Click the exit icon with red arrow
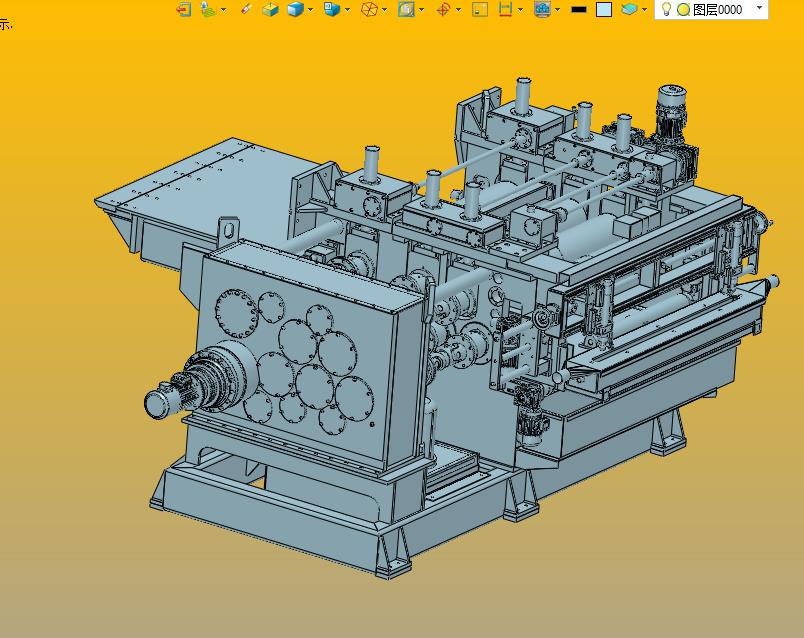 point(184,9)
